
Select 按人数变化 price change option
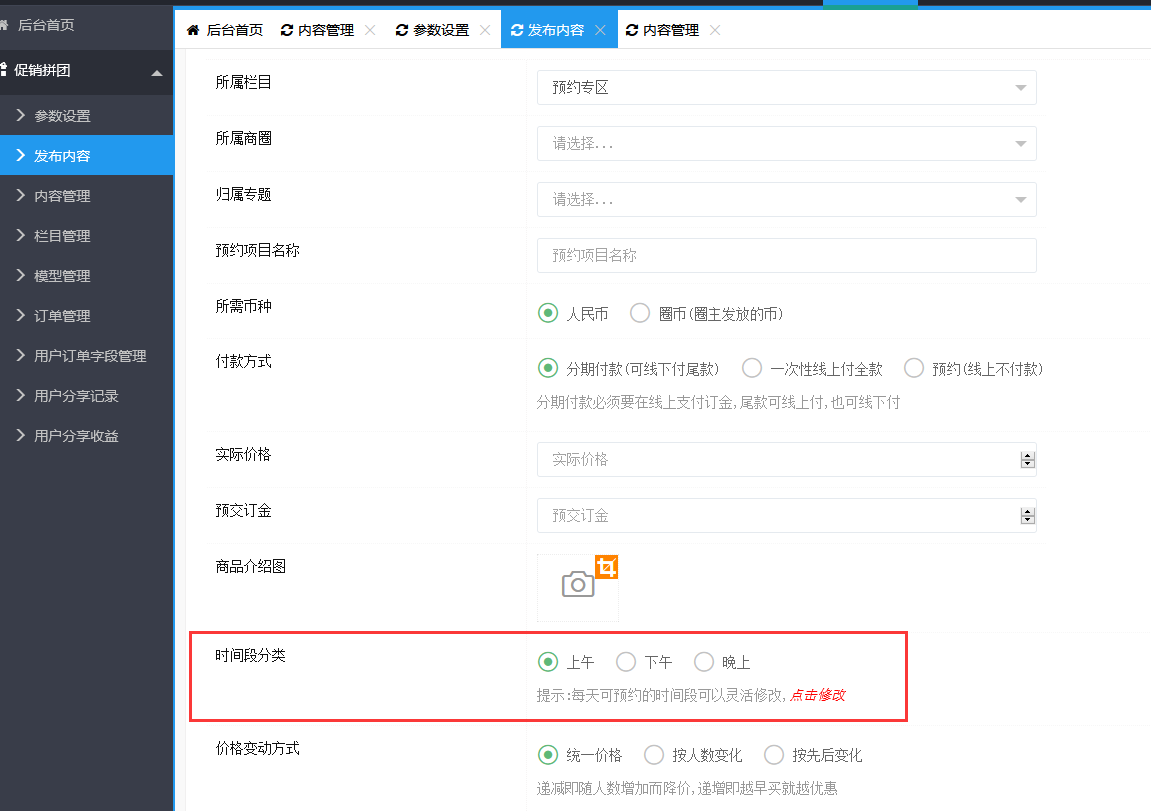tap(654, 754)
